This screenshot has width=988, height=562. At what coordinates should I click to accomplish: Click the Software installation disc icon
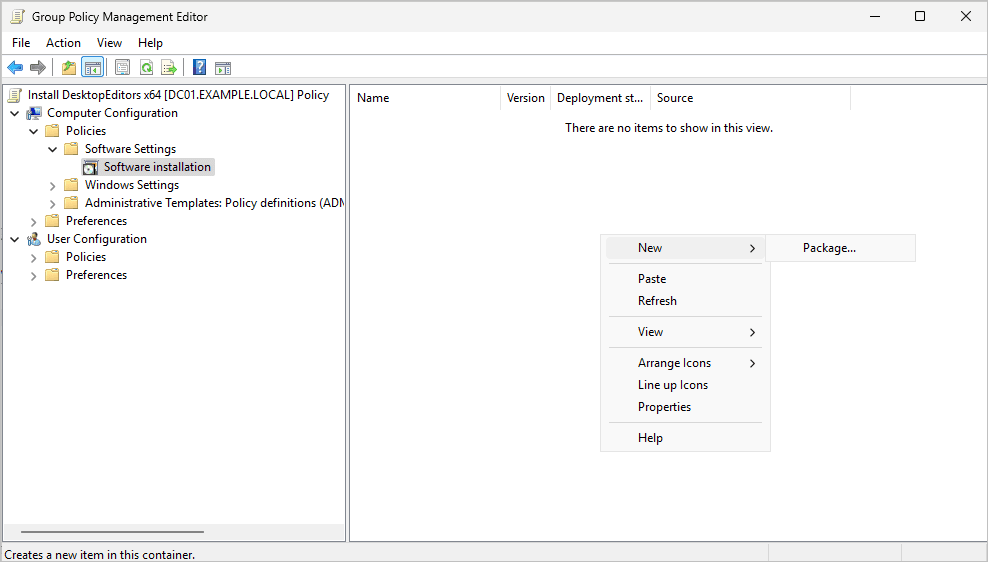[x=91, y=167]
